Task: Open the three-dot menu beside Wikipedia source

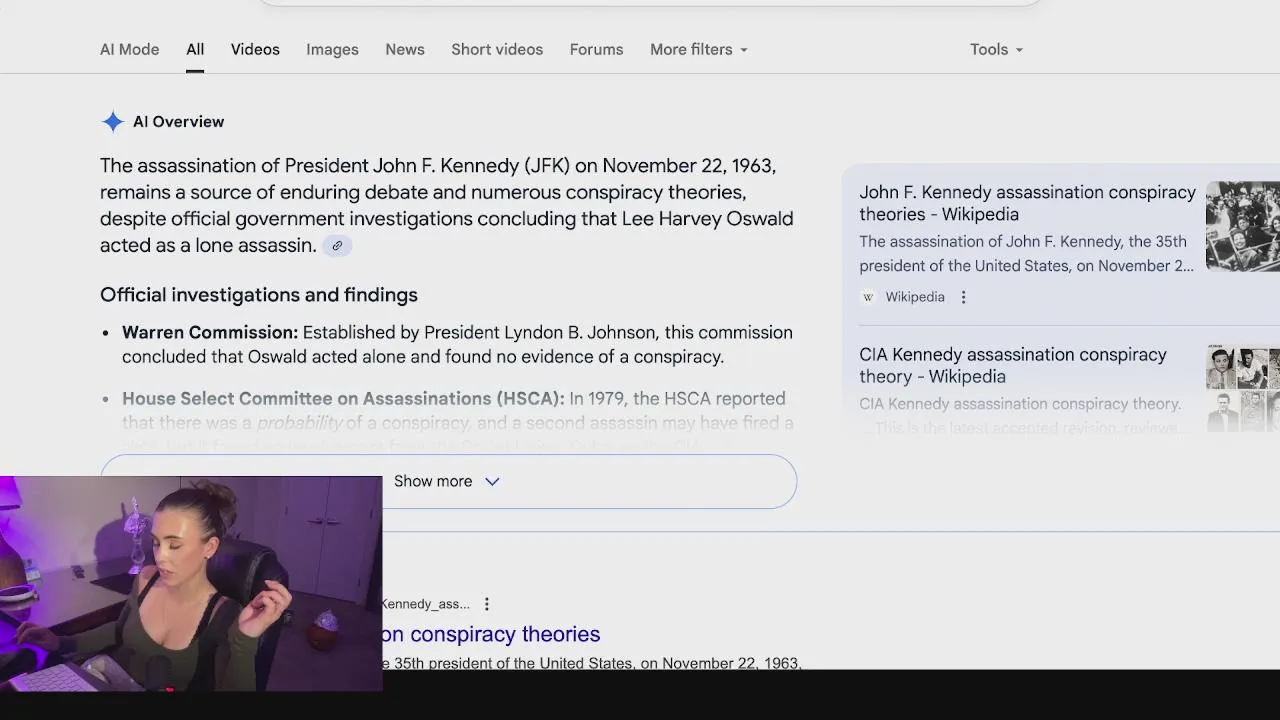Action: coord(963,297)
